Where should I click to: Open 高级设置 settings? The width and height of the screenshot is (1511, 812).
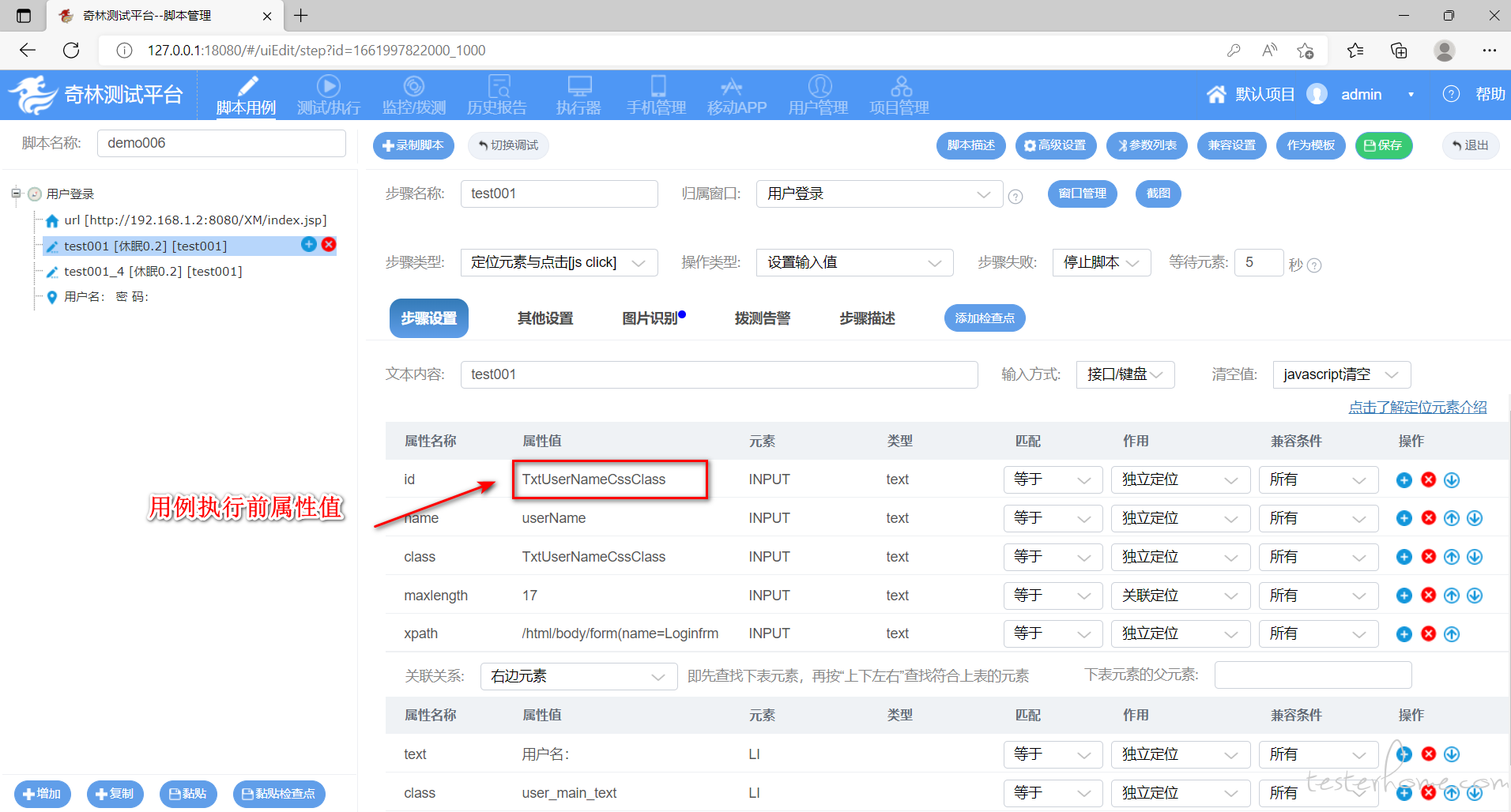coord(1055,145)
